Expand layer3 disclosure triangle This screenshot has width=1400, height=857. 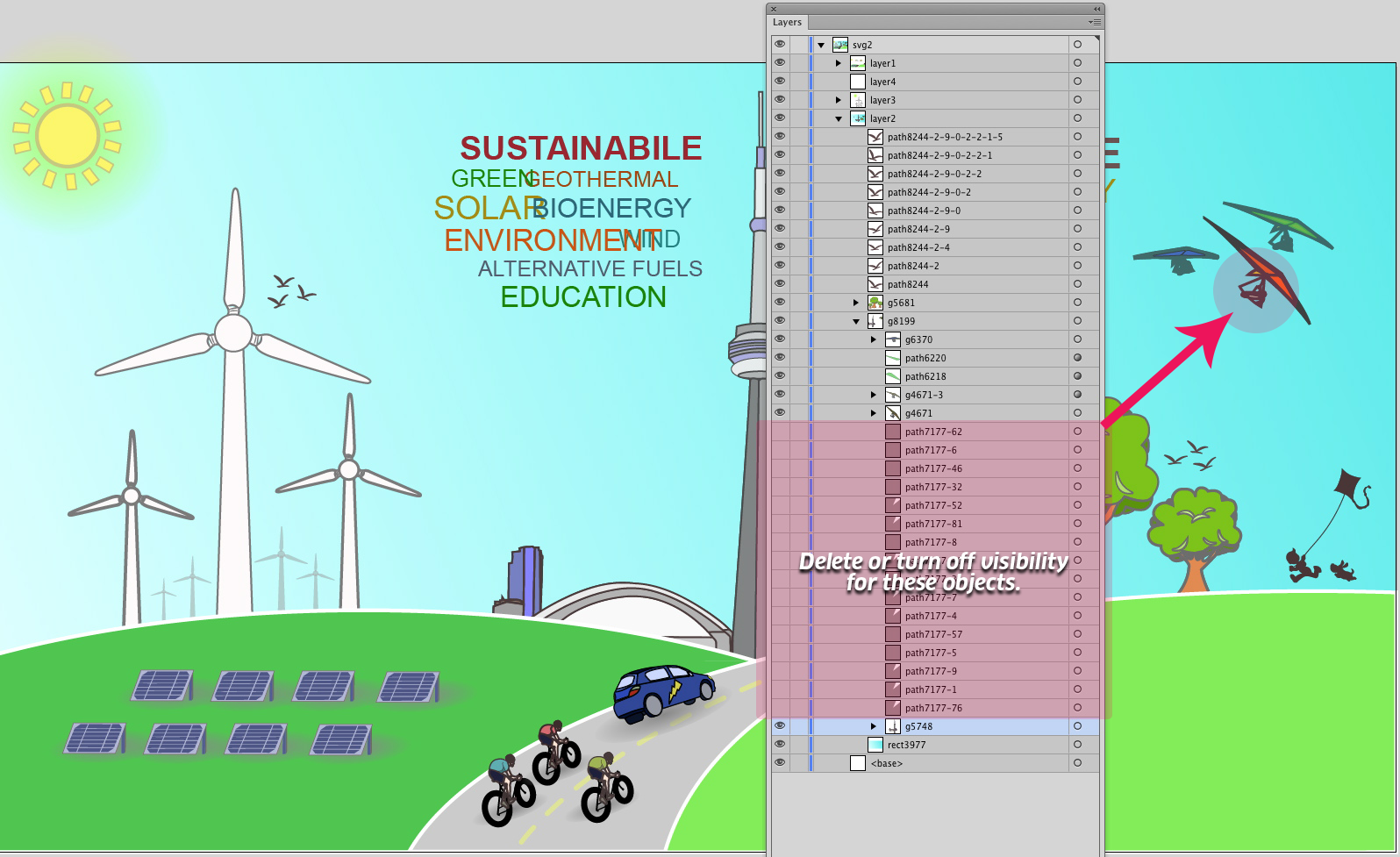[839, 100]
